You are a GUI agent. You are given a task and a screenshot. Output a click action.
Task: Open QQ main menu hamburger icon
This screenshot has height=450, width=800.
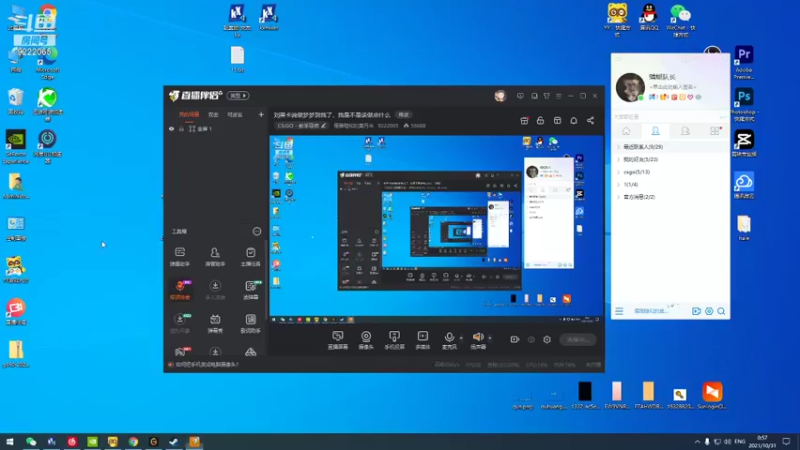619,311
